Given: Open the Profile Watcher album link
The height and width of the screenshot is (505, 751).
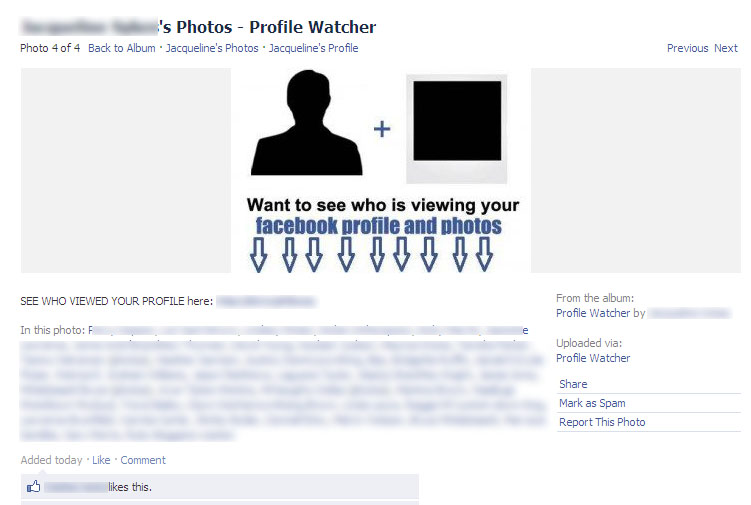Looking at the screenshot, I should [593, 313].
